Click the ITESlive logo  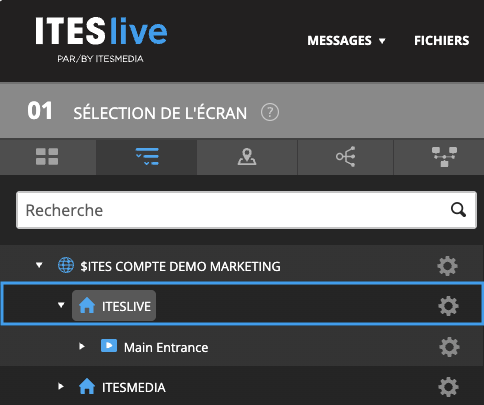point(101,39)
